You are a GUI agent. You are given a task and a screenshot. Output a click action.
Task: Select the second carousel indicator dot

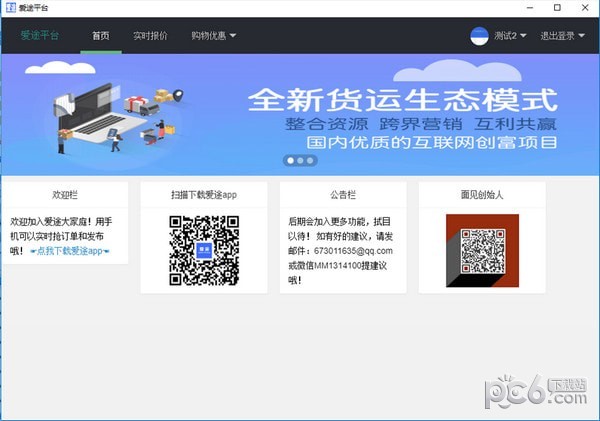click(x=300, y=160)
